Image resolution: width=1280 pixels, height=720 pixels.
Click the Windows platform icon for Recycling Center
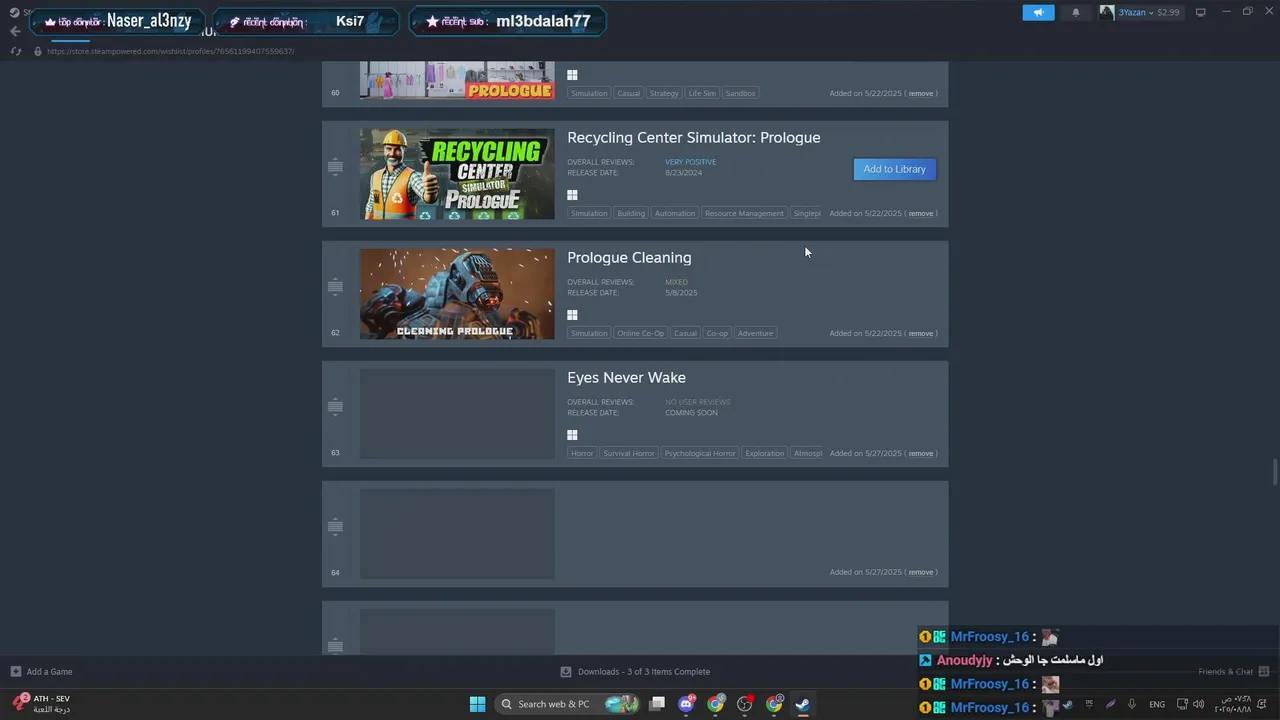[x=572, y=195]
